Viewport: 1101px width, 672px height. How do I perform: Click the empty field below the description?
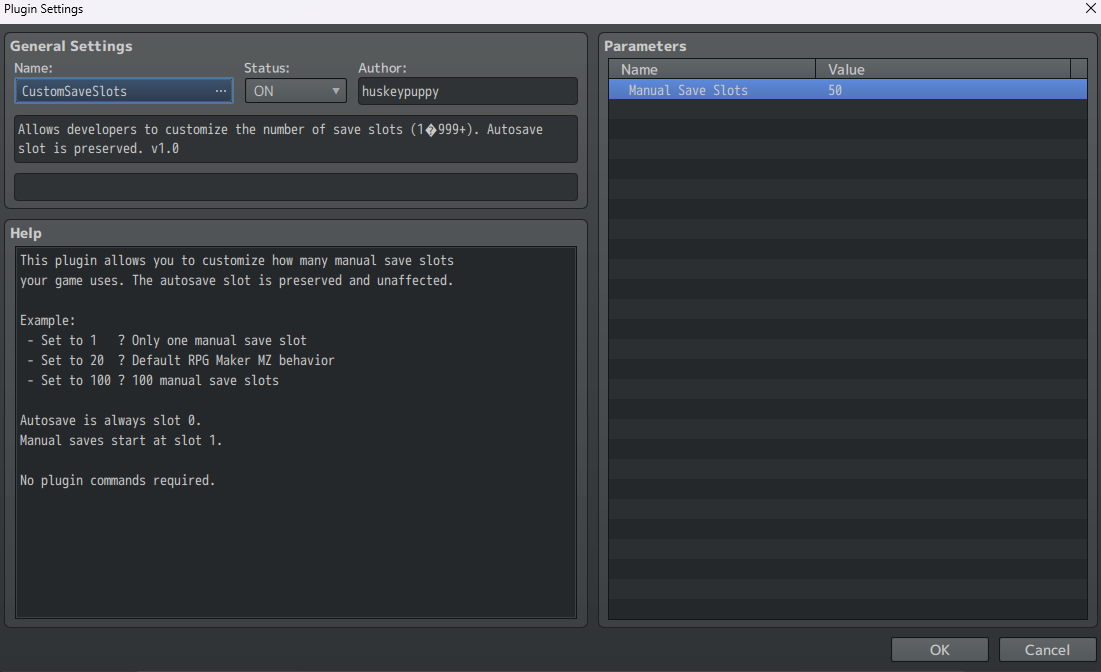click(296, 187)
